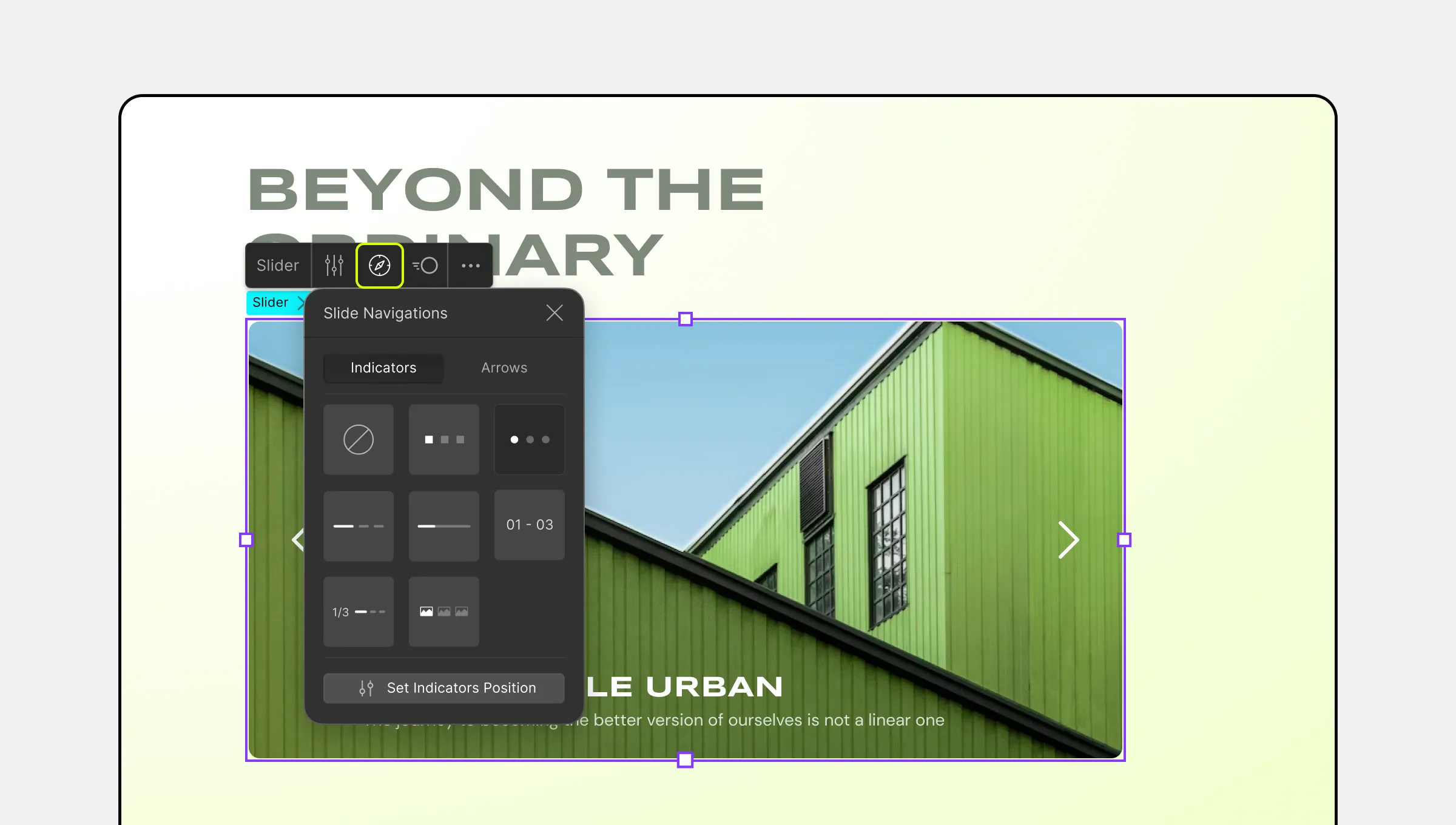This screenshot has height=825, width=1456.
Task: Click the compass/navigation icon in toolbar
Action: (379, 265)
